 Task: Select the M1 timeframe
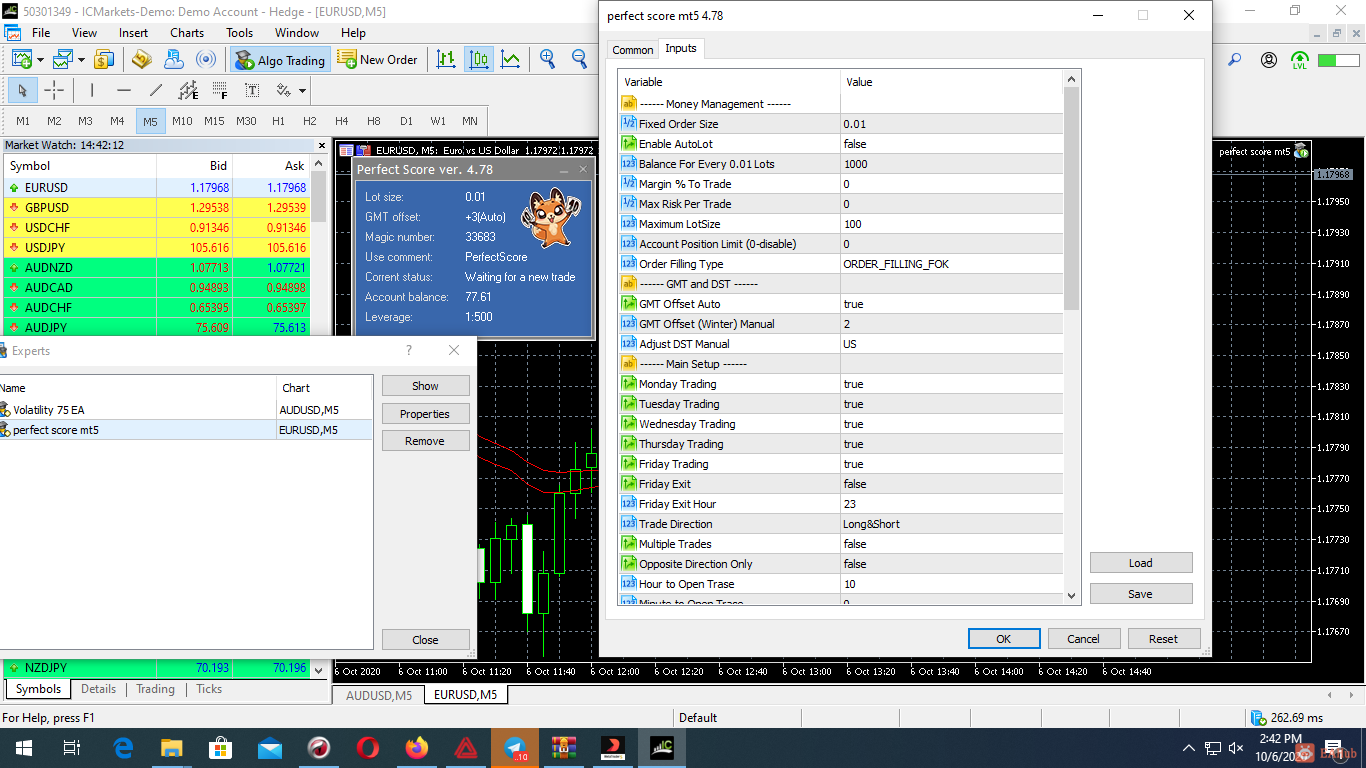coord(23,121)
